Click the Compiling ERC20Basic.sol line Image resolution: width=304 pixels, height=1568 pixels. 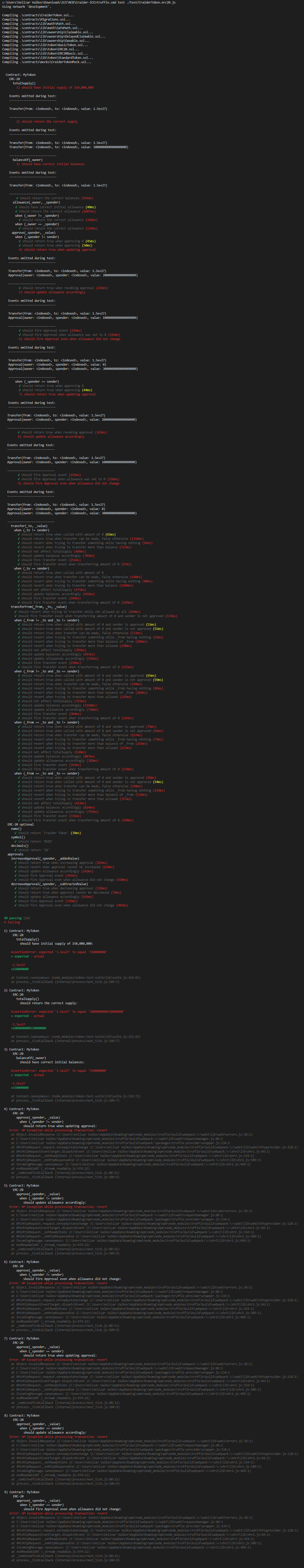point(45,54)
